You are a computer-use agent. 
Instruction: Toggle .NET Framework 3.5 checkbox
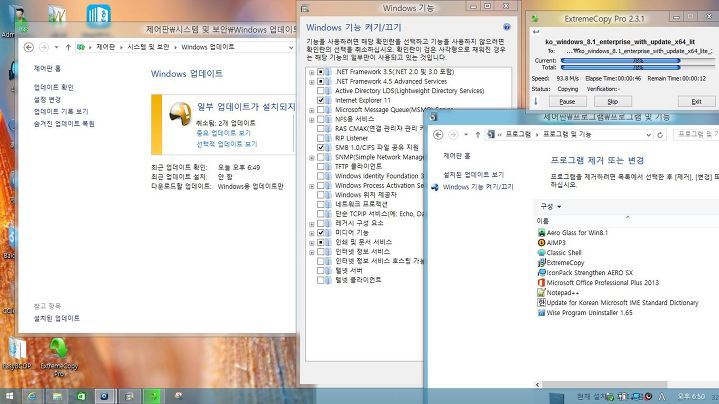pos(321,72)
